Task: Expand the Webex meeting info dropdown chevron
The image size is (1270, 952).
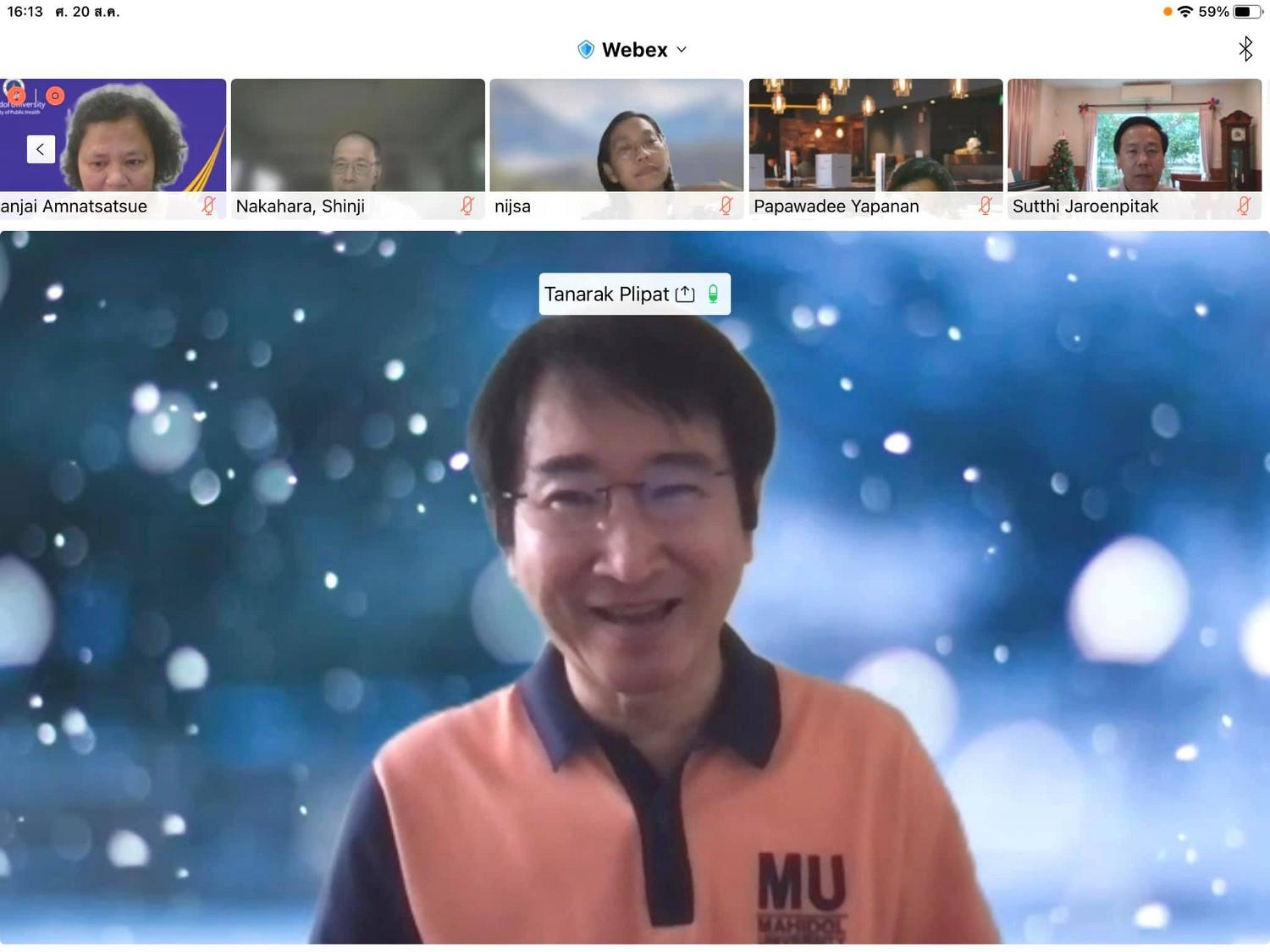Action: click(x=682, y=50)
